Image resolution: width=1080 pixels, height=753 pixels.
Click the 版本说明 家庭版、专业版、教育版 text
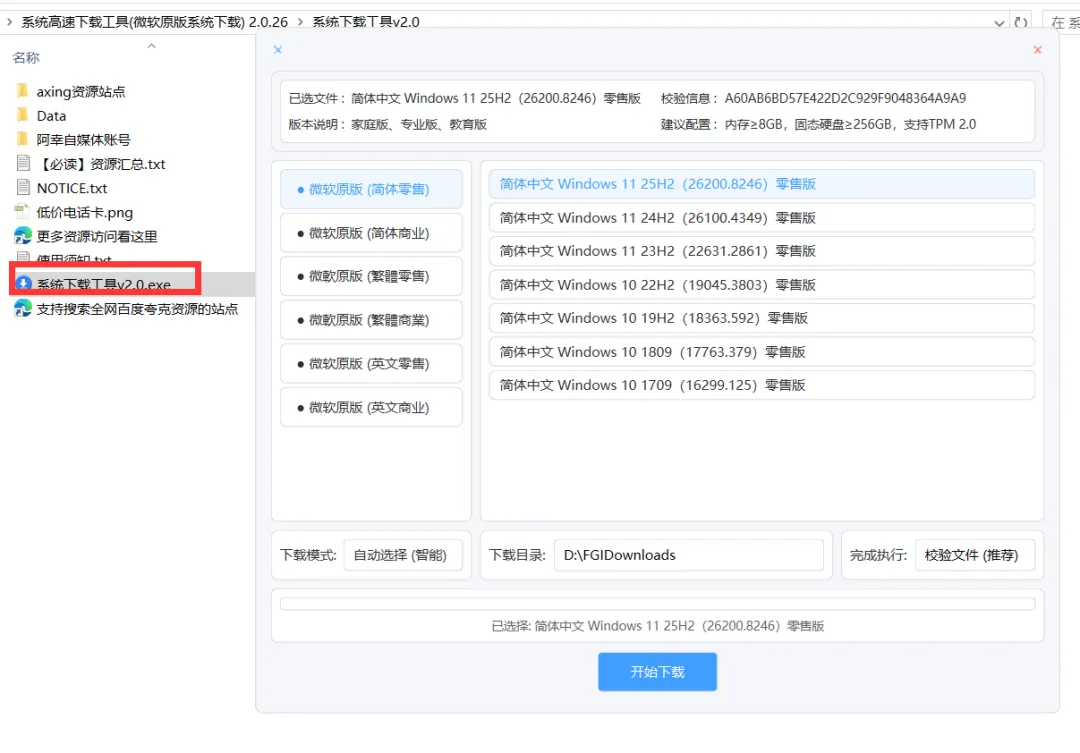419,125
